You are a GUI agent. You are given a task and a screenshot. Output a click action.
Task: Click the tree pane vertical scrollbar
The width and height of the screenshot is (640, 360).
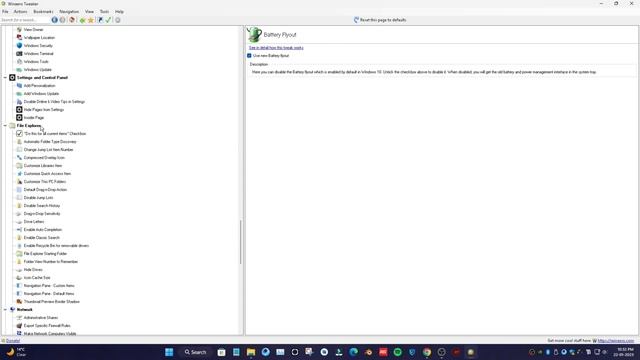point(241,242)
